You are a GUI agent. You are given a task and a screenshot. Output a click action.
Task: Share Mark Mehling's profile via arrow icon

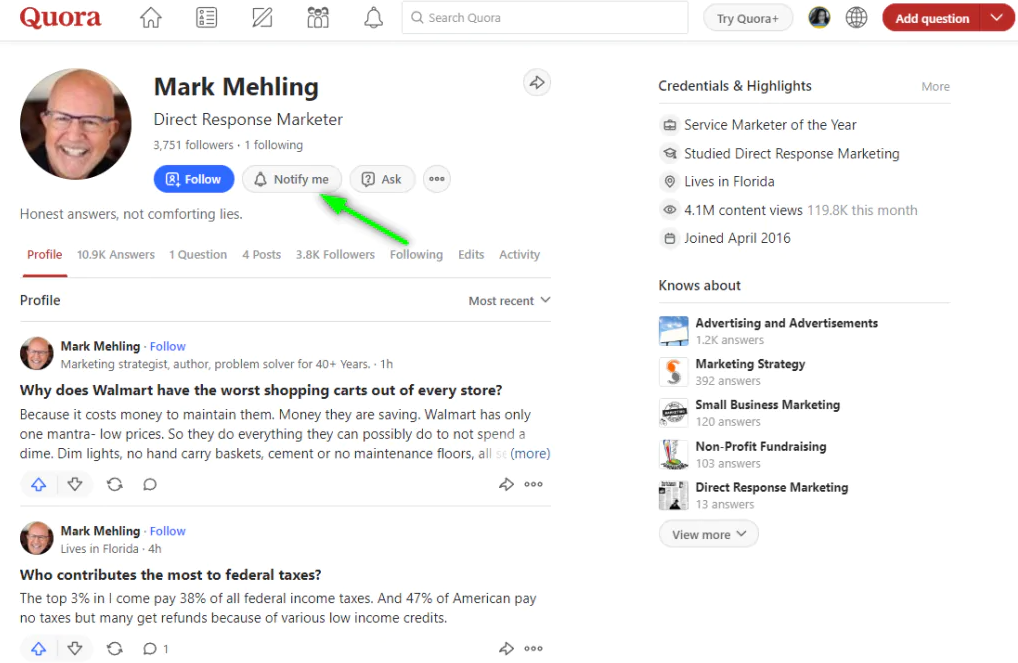pyautogui.click(x=537, y=83)
